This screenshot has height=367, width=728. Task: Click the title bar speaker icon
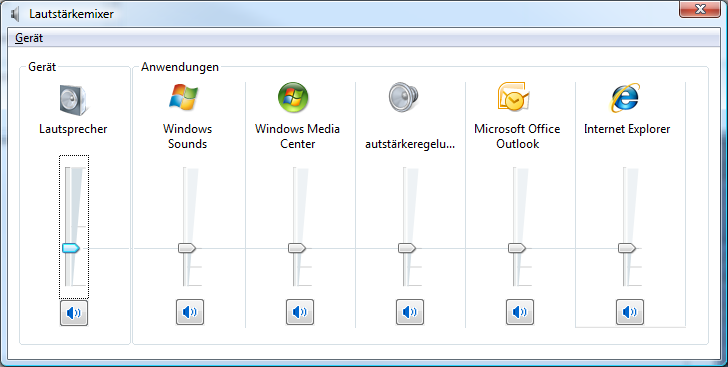pos(15,14)
